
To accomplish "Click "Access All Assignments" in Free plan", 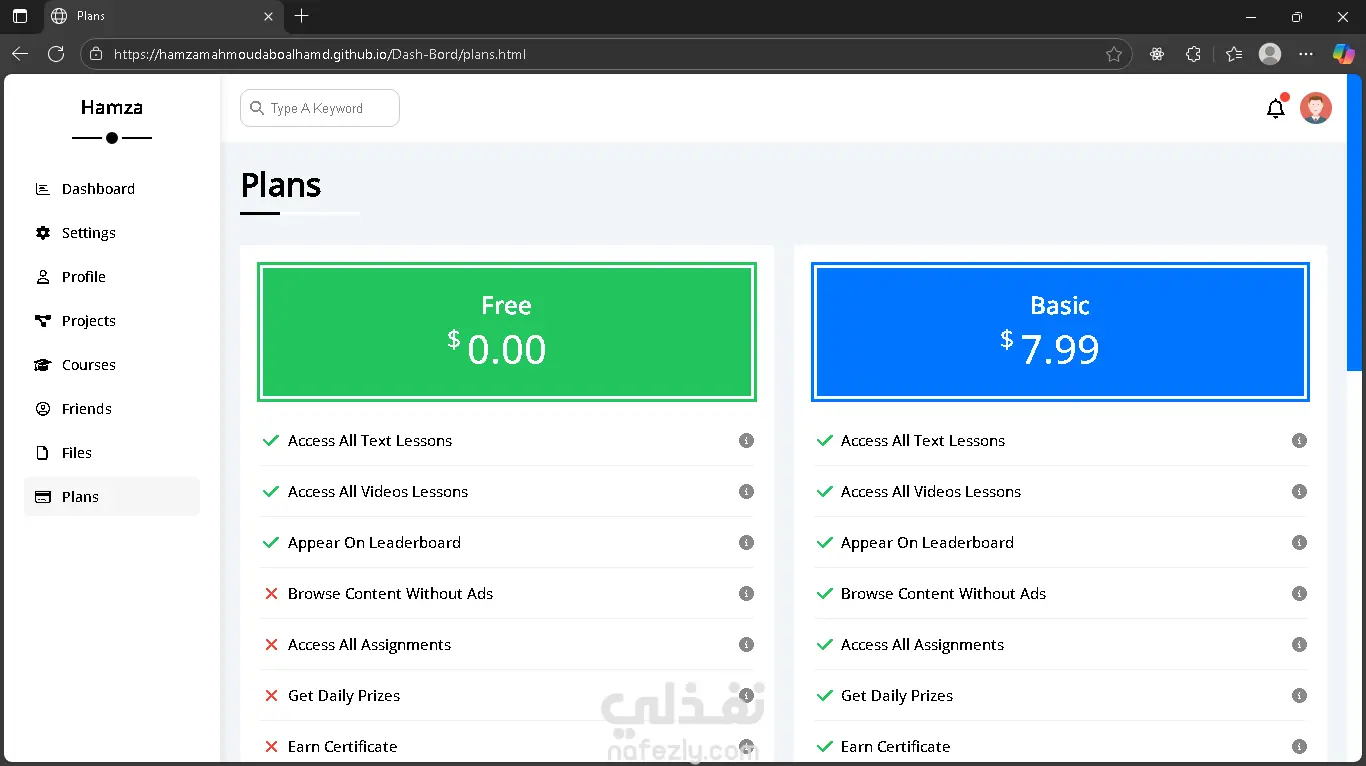I will [x=369, y=645].
